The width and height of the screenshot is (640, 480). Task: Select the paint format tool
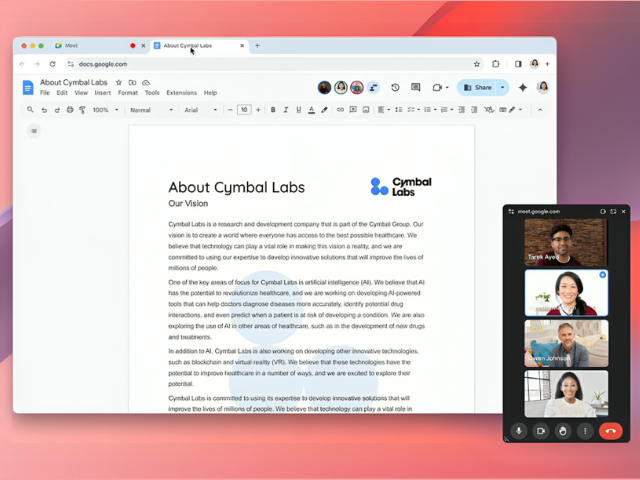tap(82, 110)
